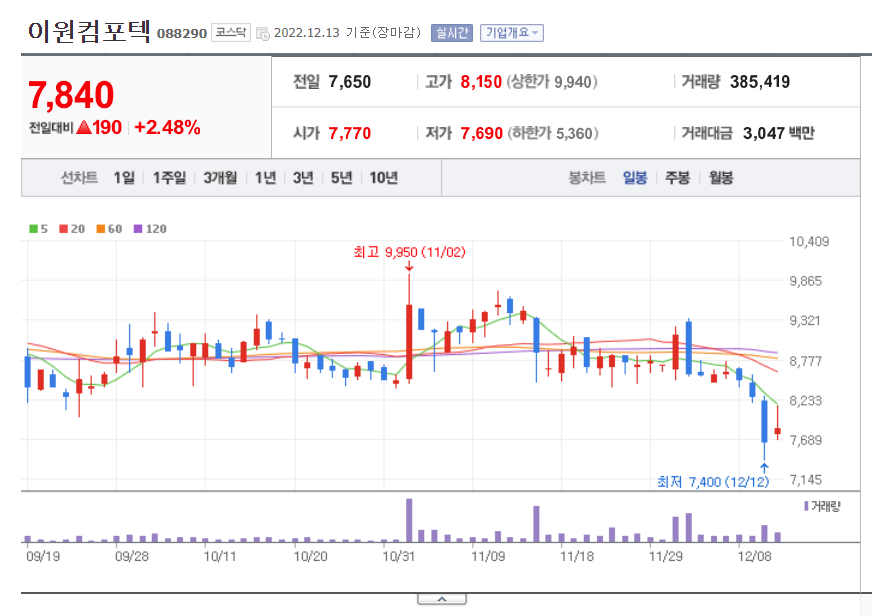Image resolution: width=872 pixels, height=616 pixels.
Task: Click the 저가 value 7,690
Action: [481, 133]
